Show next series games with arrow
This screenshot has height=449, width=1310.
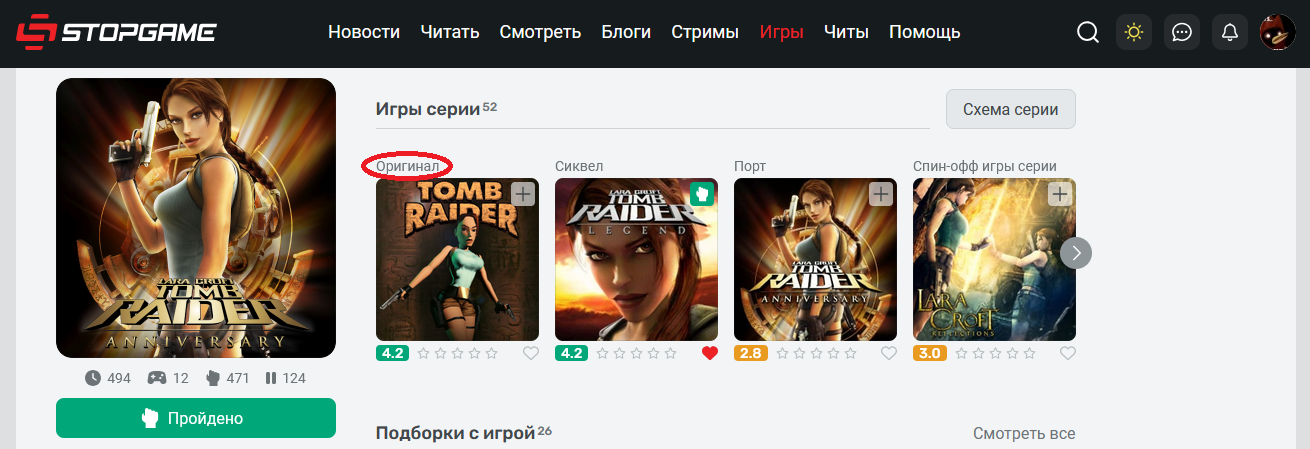(1076, 252)
